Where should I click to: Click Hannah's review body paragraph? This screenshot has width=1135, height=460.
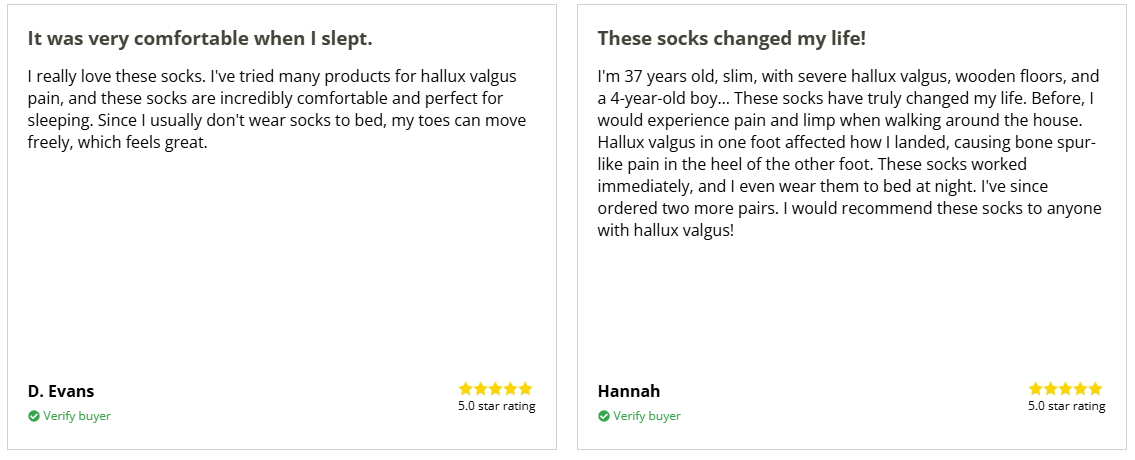(848, 153)
